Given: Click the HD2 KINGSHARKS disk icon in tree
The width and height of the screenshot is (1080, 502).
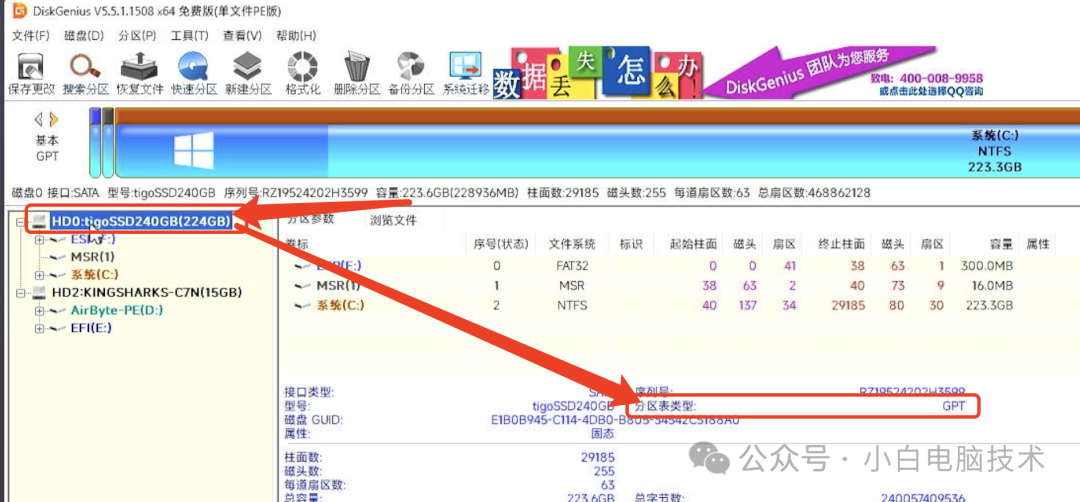Looking at the screenshot, I should click(x=41, y=293).
